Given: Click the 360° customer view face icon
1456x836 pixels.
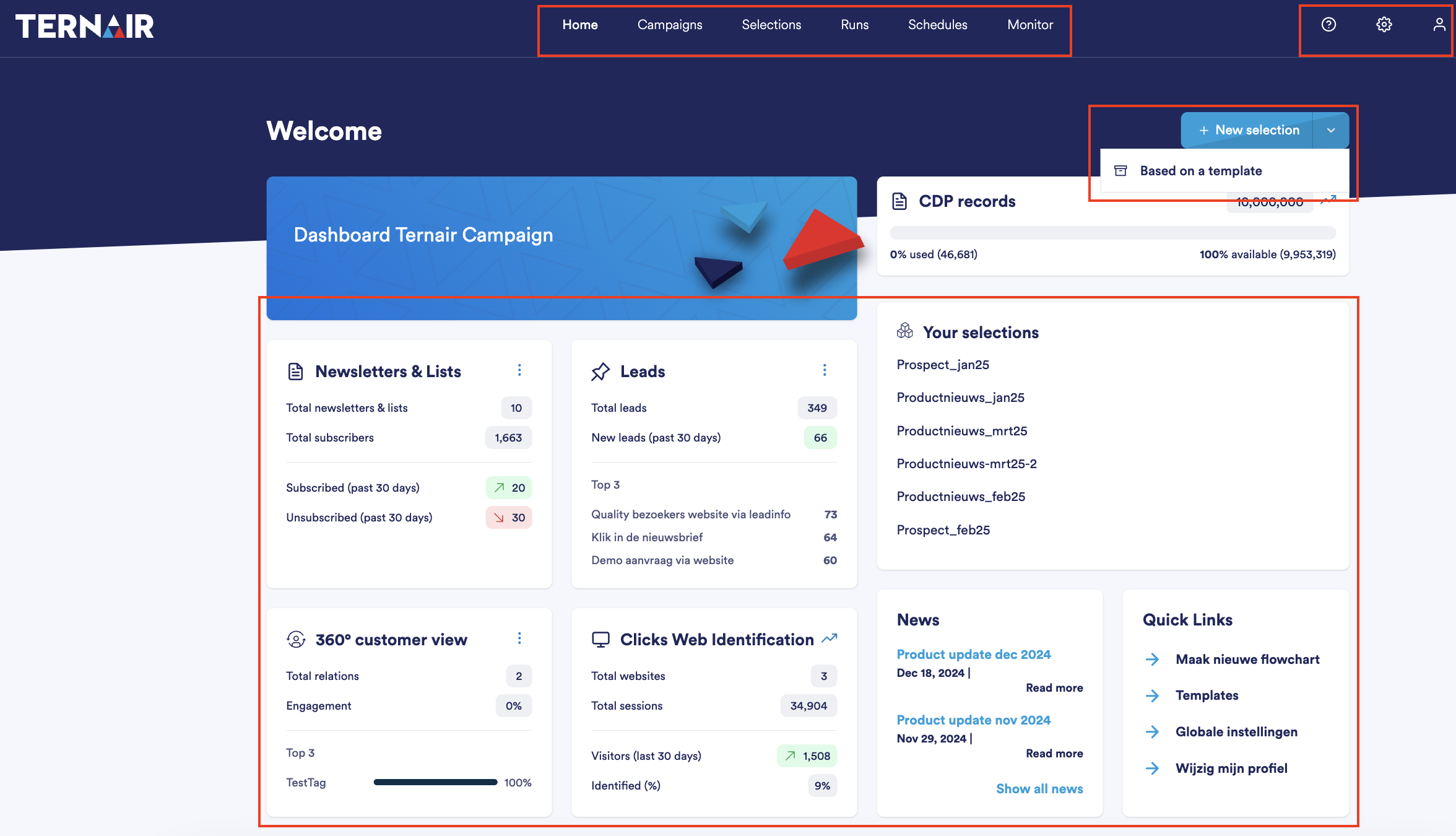Looking at the screenshot, I should [x=296, y=640].
